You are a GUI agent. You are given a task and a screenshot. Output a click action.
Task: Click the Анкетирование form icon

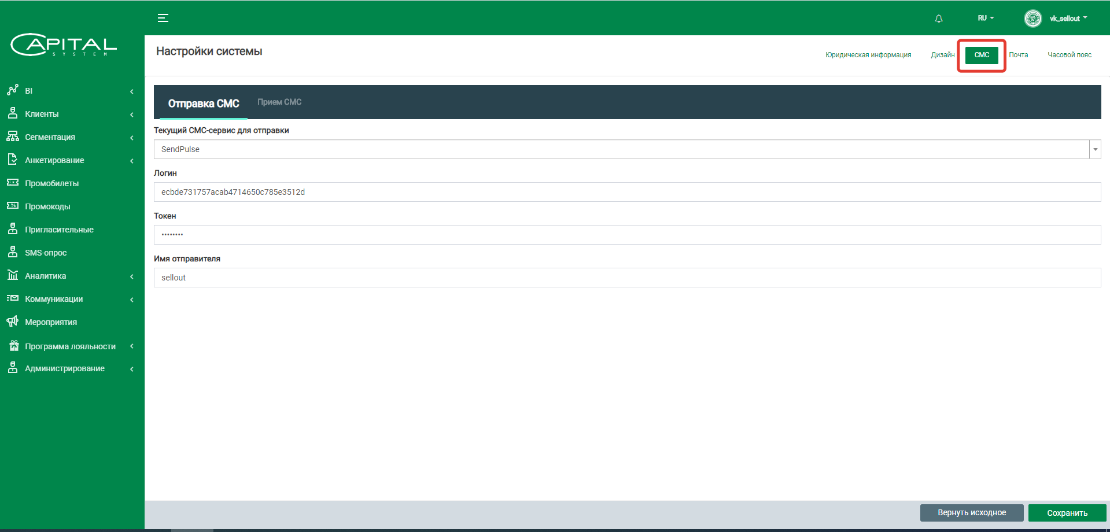pyautogui.click(x=11, y=160)
